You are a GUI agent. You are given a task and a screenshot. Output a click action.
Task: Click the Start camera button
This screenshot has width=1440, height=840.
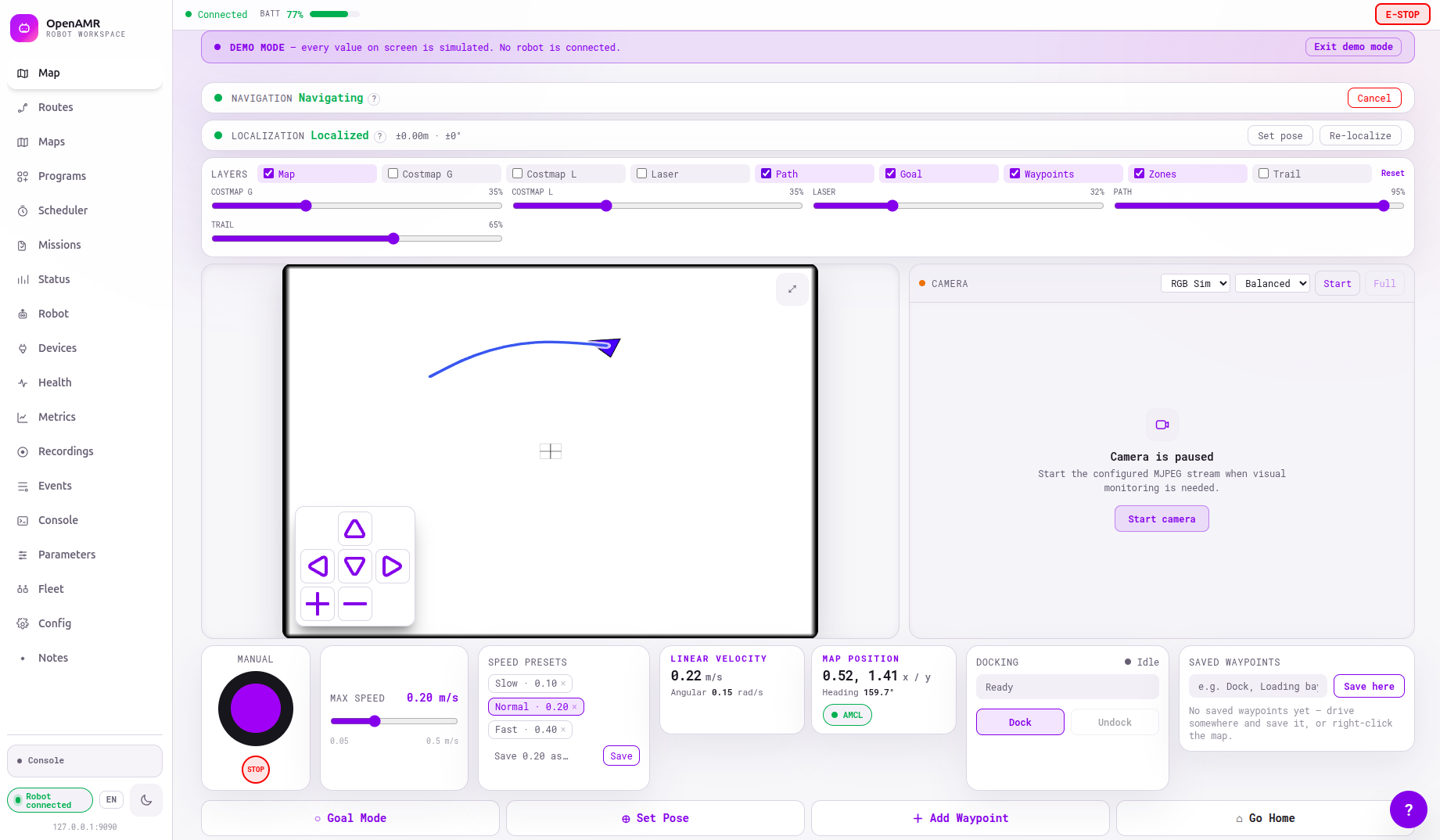1162,519
